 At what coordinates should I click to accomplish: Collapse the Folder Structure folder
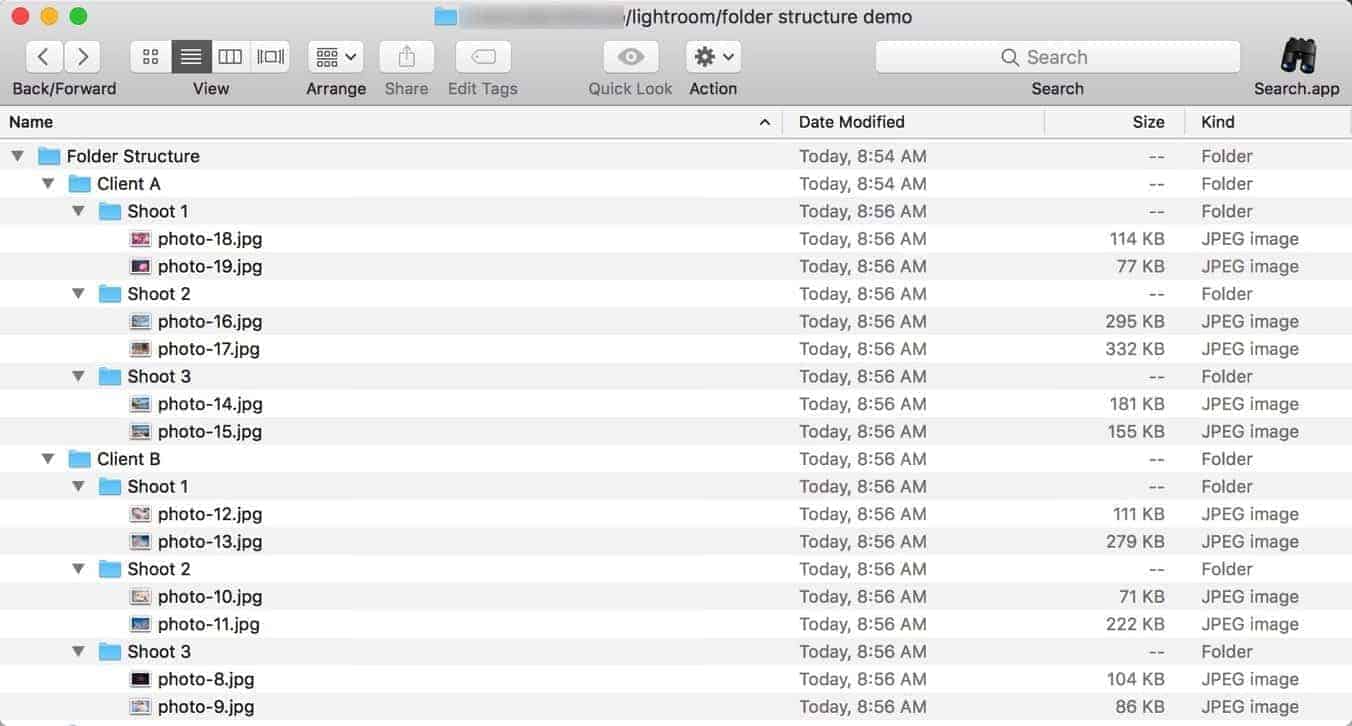(18, 156)
